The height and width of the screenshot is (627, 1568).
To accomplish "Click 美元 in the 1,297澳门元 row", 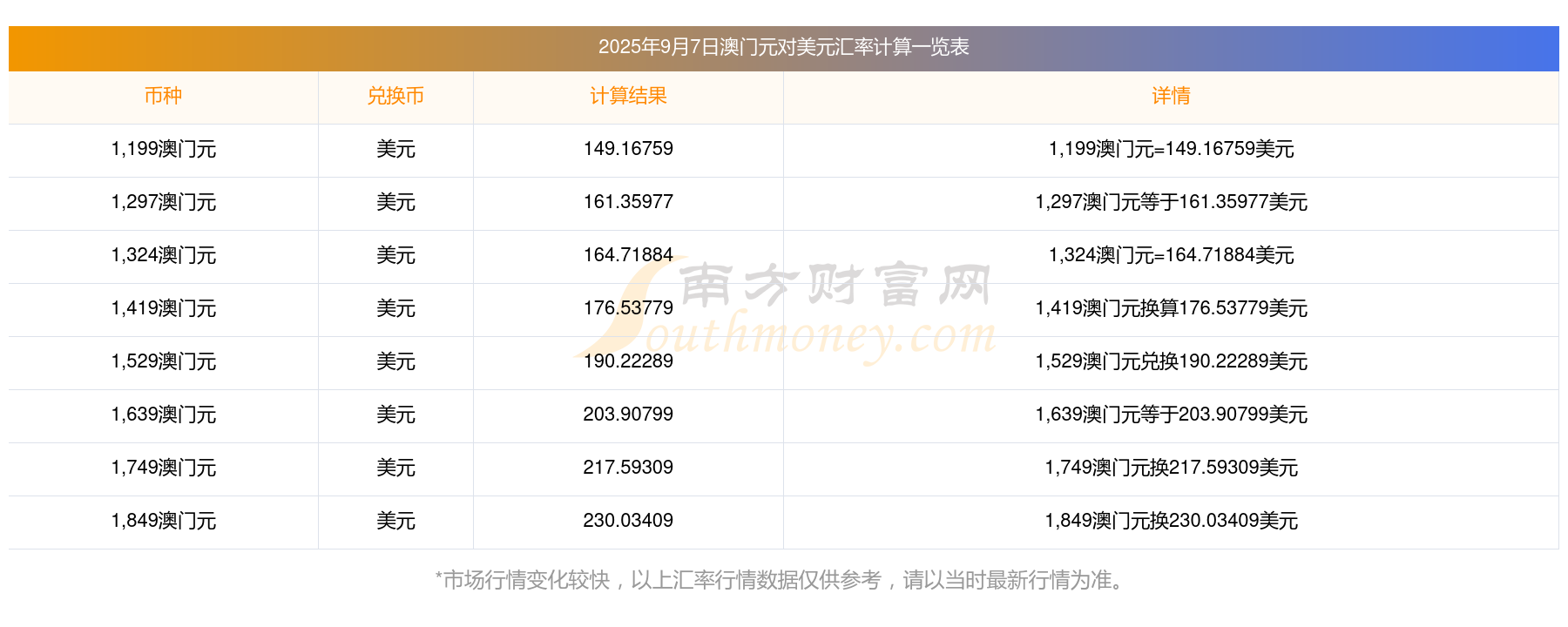I will 395,202.
